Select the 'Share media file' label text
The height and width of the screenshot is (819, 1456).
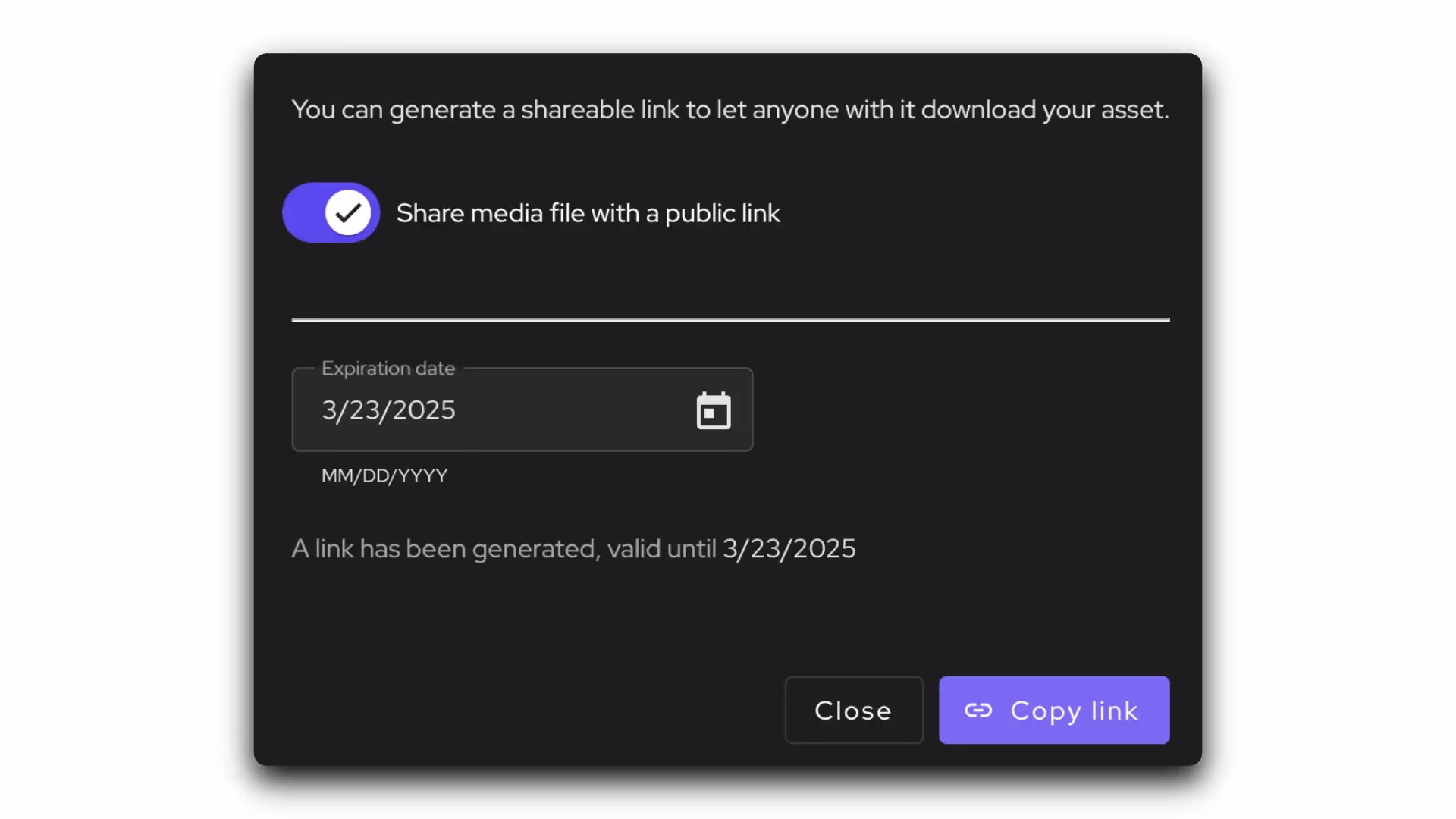click(588, 213)
